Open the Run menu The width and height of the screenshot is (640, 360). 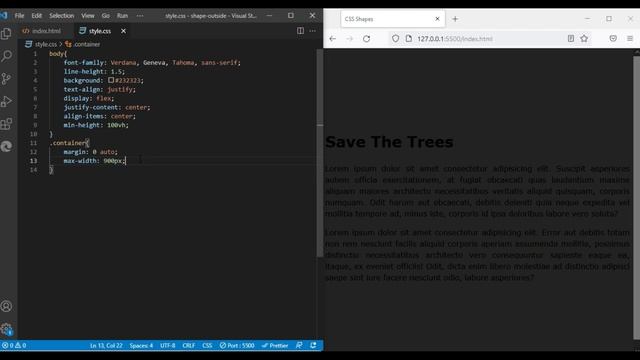[122, 16]
